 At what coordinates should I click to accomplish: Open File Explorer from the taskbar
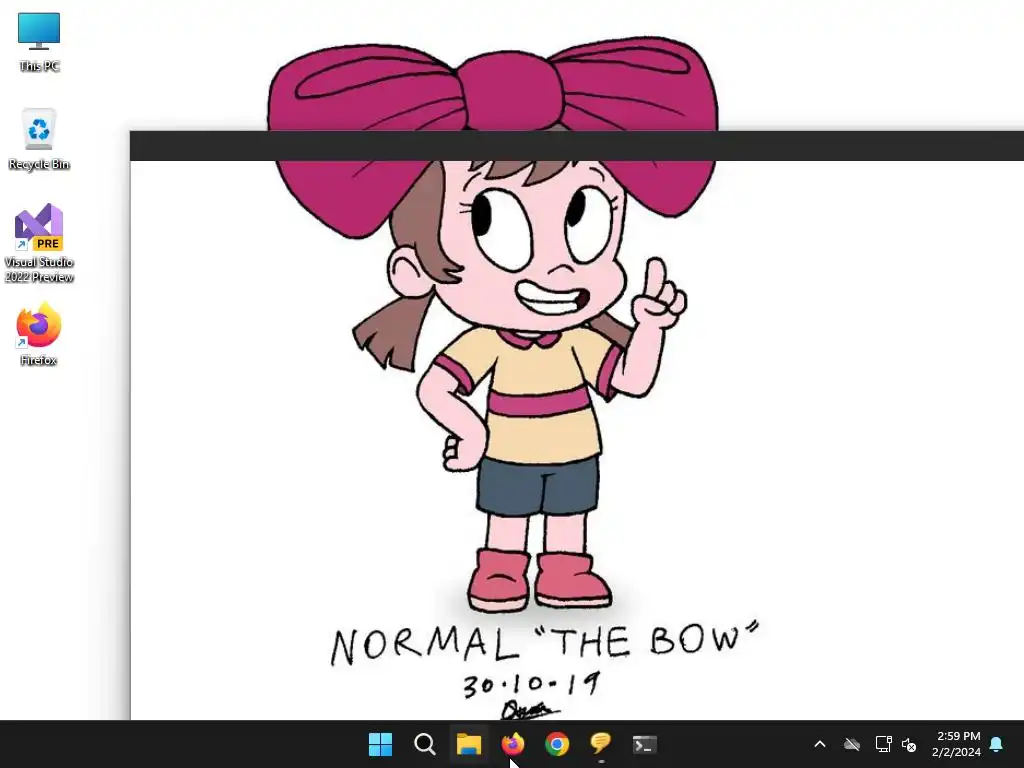(x=469, y=744)
